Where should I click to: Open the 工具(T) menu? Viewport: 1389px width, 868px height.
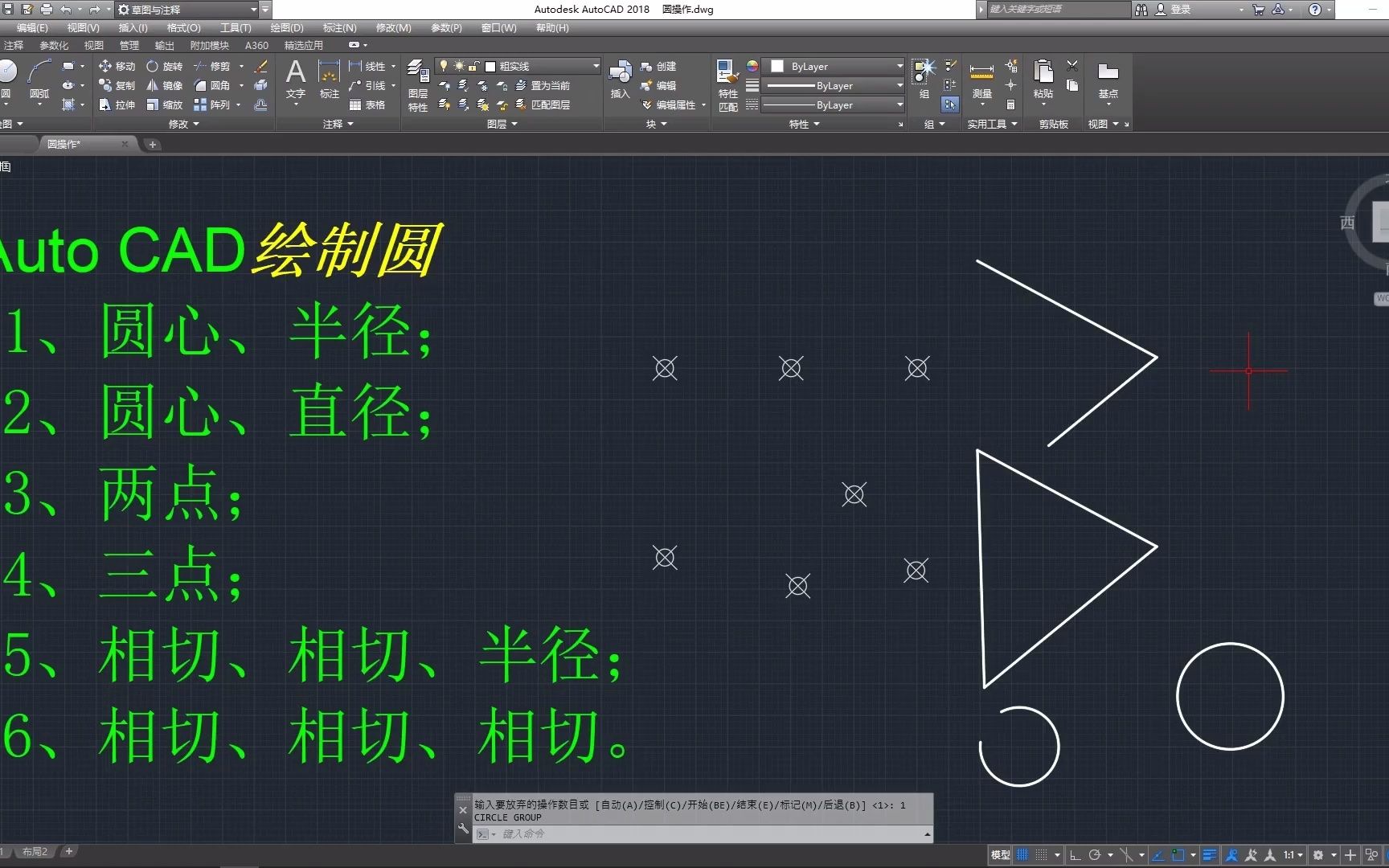tap(235, 27)
